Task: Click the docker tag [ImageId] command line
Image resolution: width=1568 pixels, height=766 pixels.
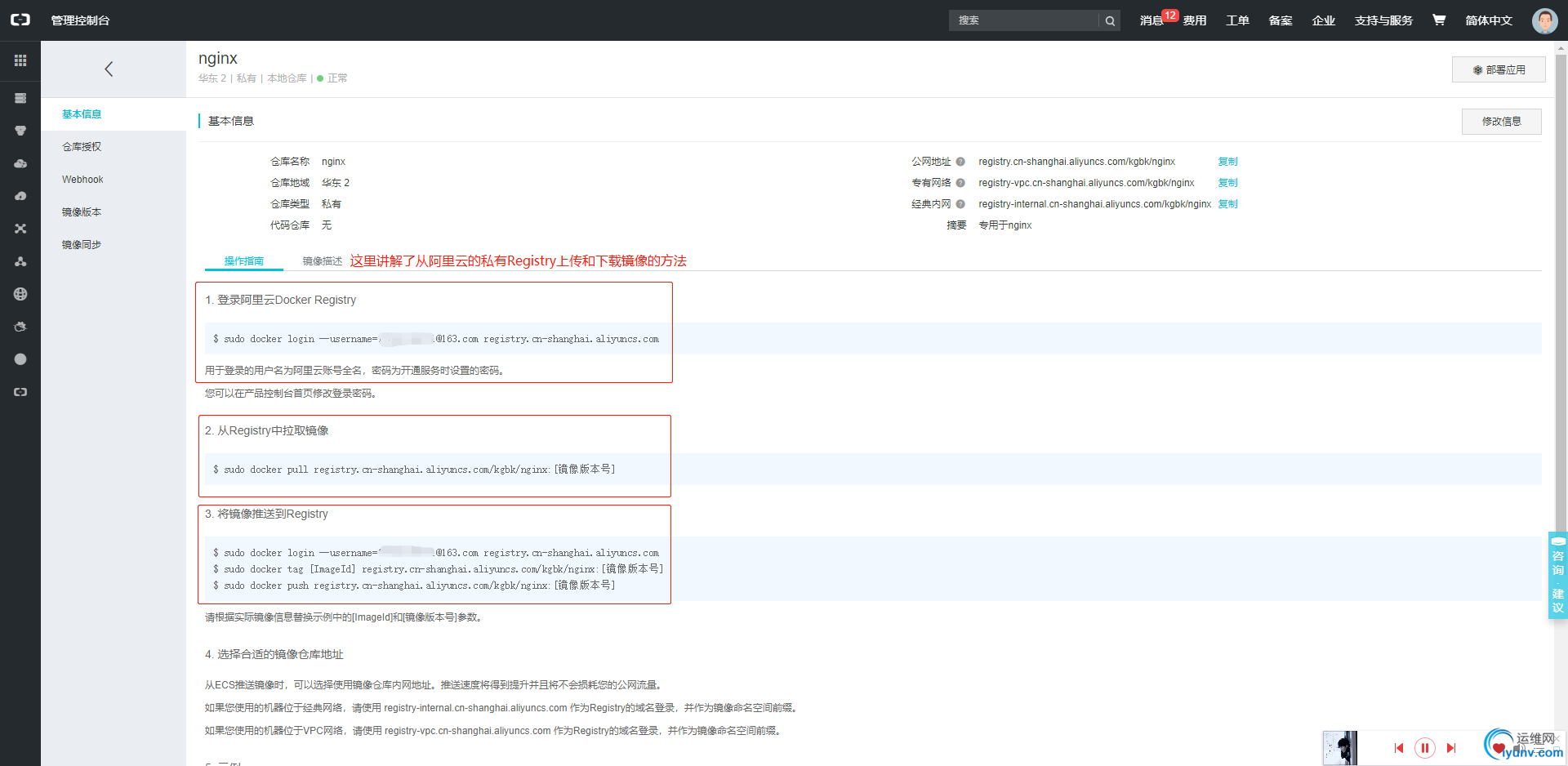Action: click(439, 569)
